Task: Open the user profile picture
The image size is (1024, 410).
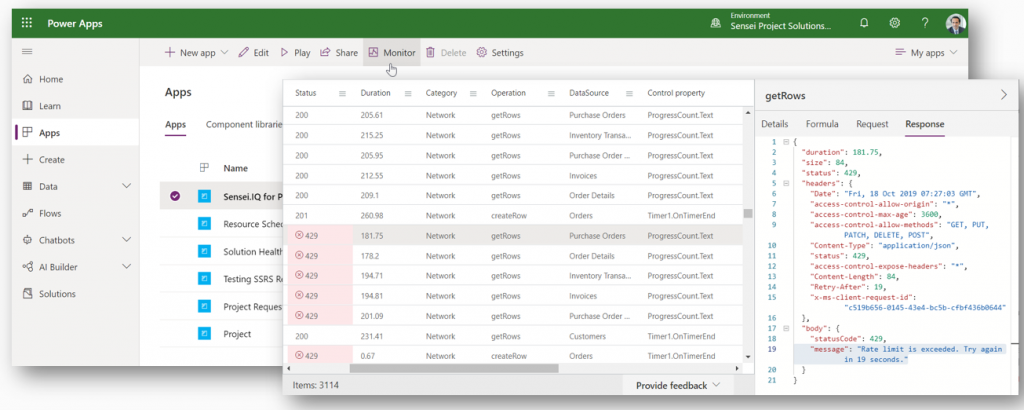Action: click(x=955, y=24)
